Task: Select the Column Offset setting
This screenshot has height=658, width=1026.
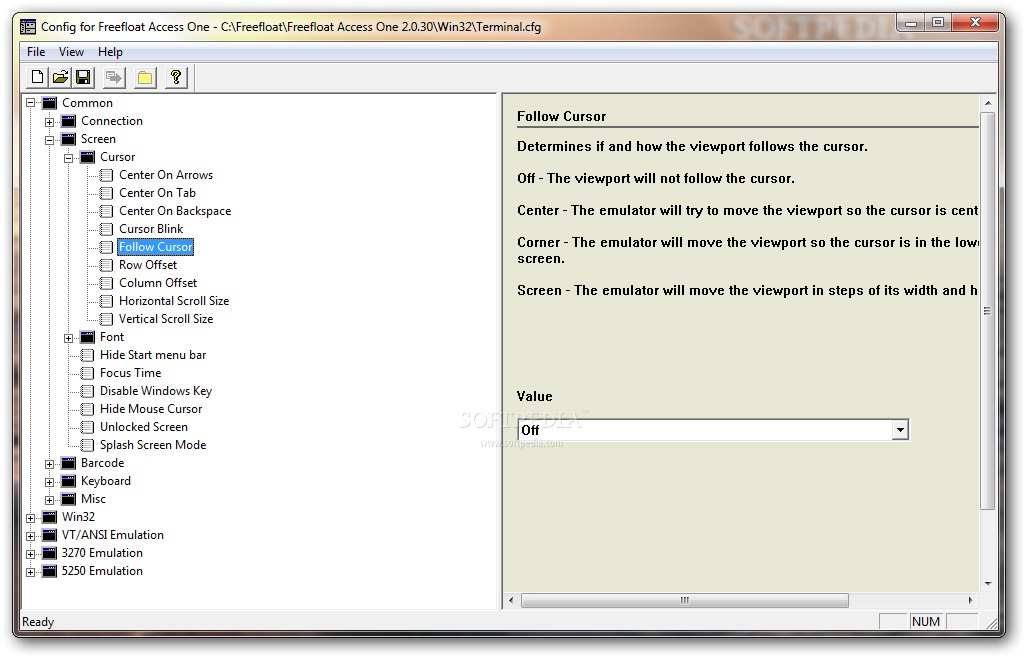Action: click(x=158, y=283)
